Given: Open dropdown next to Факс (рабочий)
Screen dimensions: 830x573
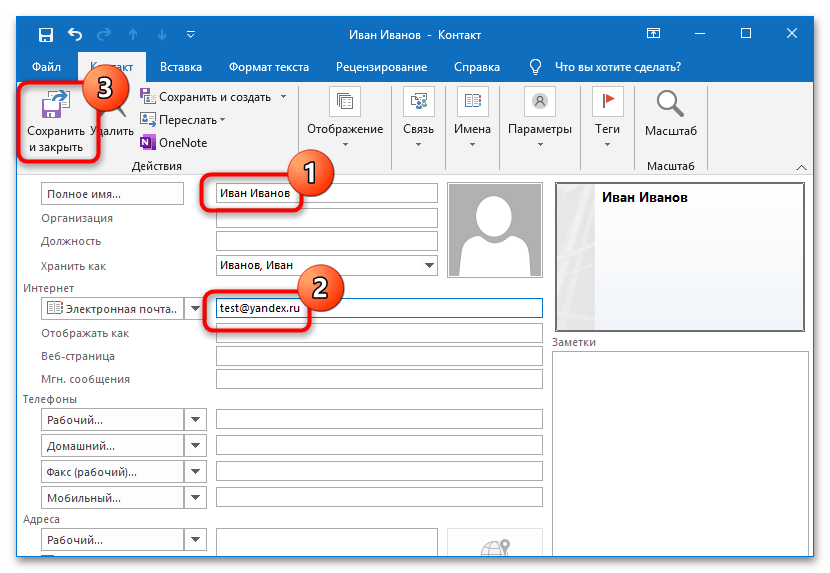Looking at the screenshot, I should click(195, 471).
